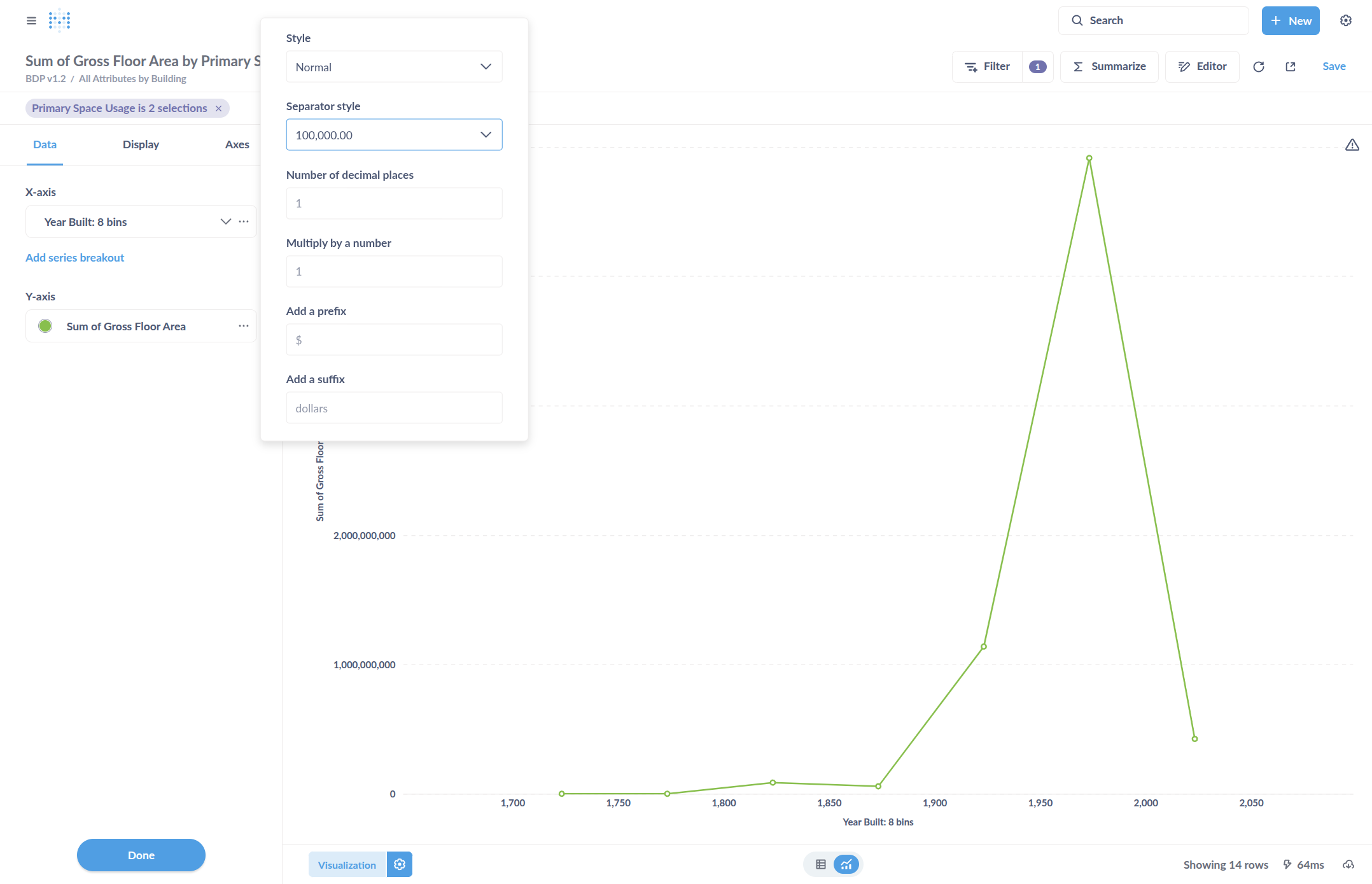Switch to table view toggle
This screenshot has width=1372, height=884.
821,864
